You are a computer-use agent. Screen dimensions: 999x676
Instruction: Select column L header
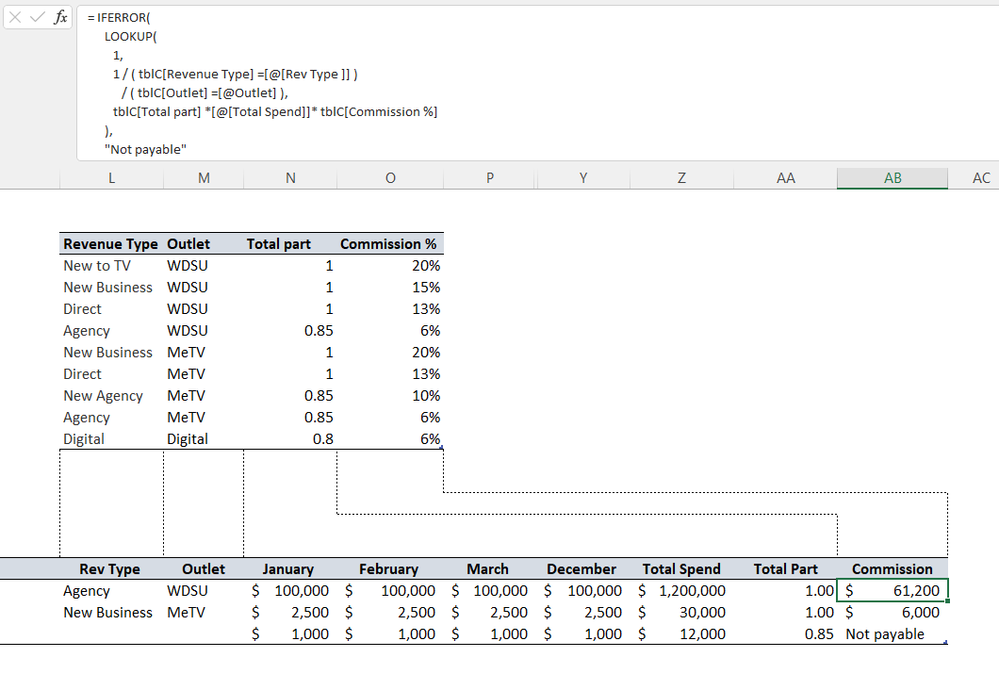pyautogui.click(x=111, y=178)
